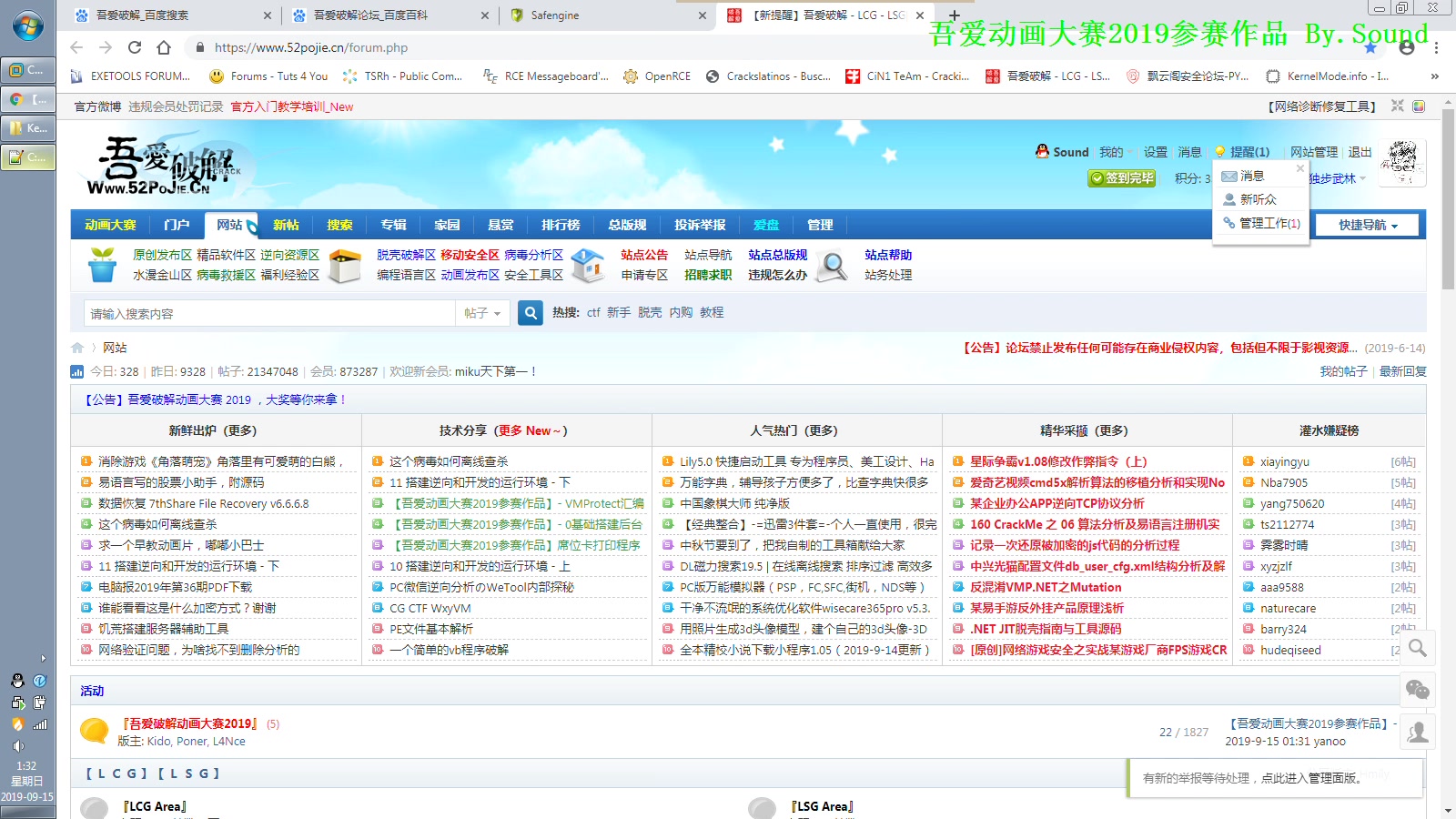Image resolution: width=1456 pixels, height=819 pixels.
Task: Click the 爱盘 heart navigation toggle
Action: 767,224
